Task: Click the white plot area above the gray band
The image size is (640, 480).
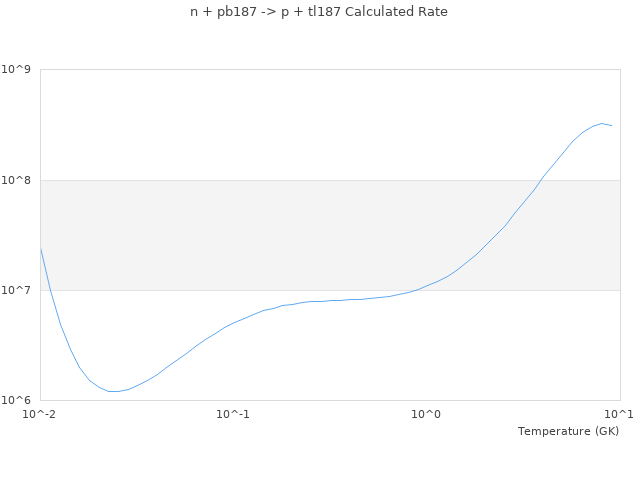Action: tap(330, 125)
